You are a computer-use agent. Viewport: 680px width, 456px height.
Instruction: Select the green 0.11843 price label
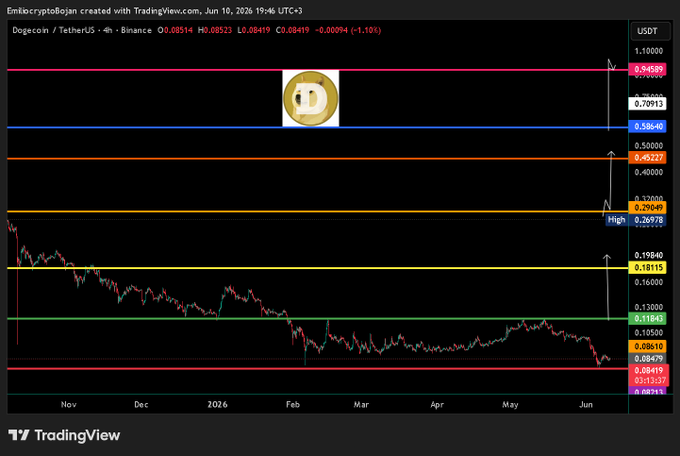[x=647, y=319]
